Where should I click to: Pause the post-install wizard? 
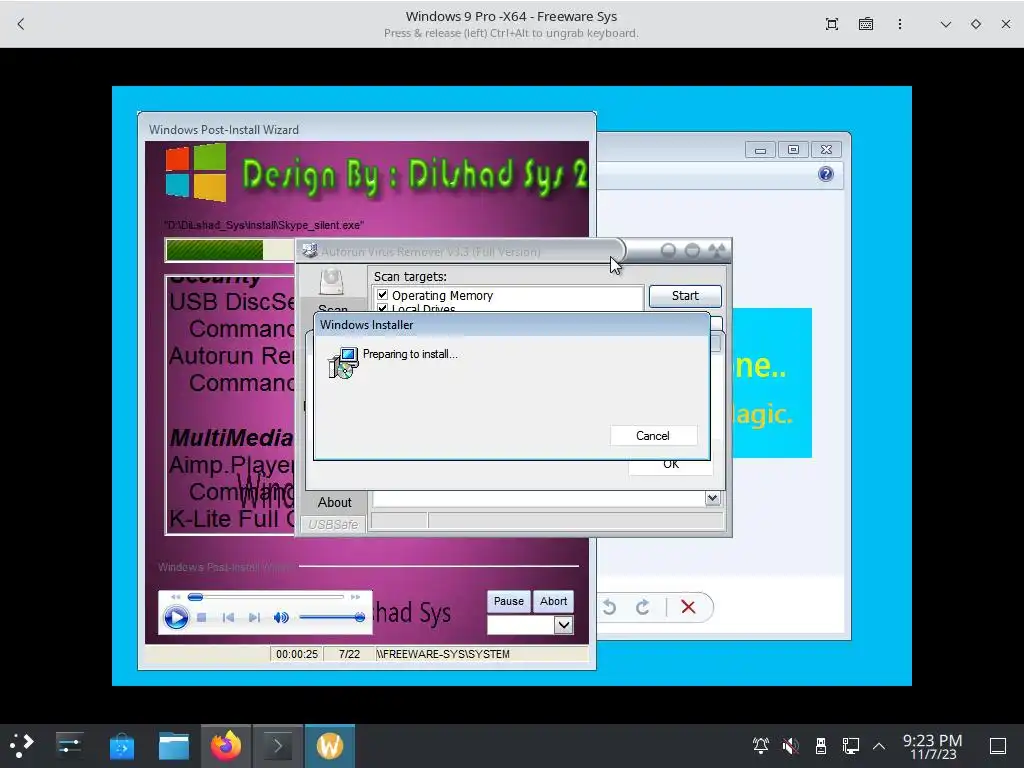(509, 601)
